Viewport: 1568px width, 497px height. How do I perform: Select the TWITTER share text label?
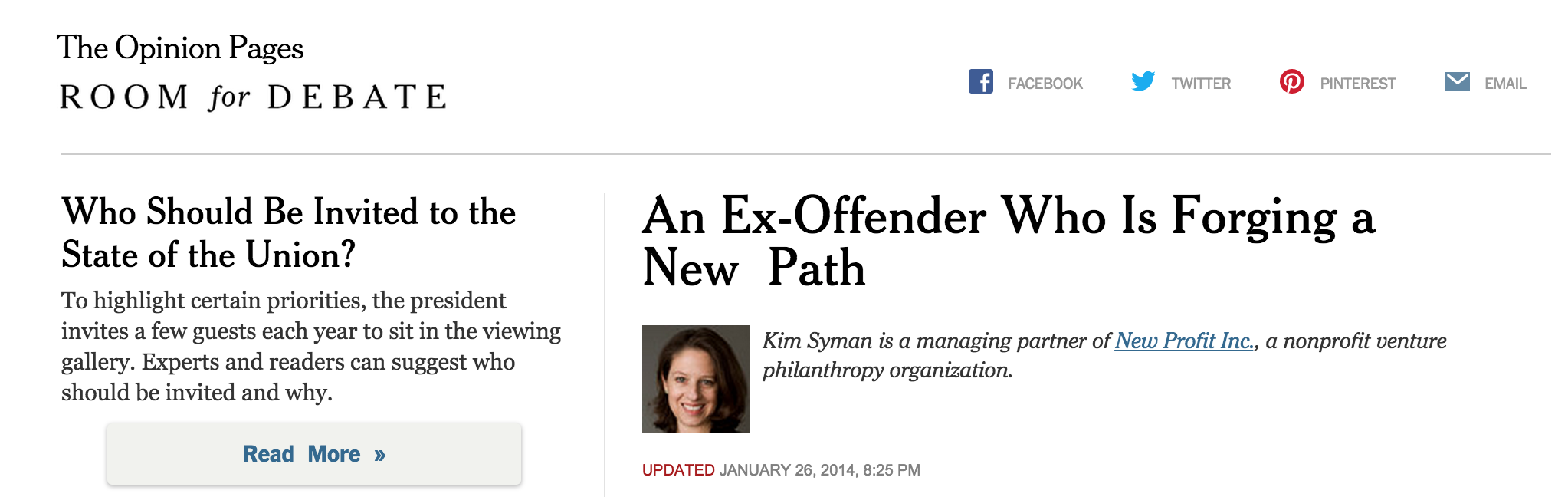(1201, 84)
